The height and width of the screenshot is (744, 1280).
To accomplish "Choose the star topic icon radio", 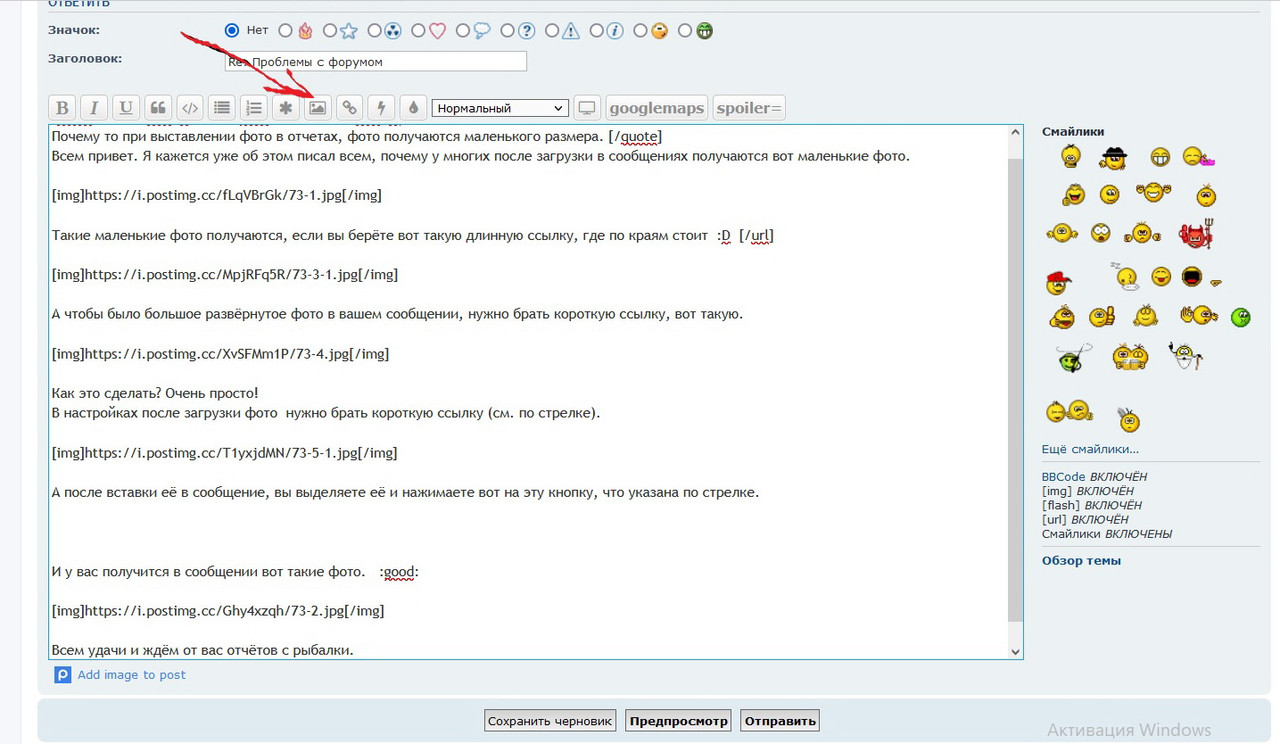I will (331, 31).
